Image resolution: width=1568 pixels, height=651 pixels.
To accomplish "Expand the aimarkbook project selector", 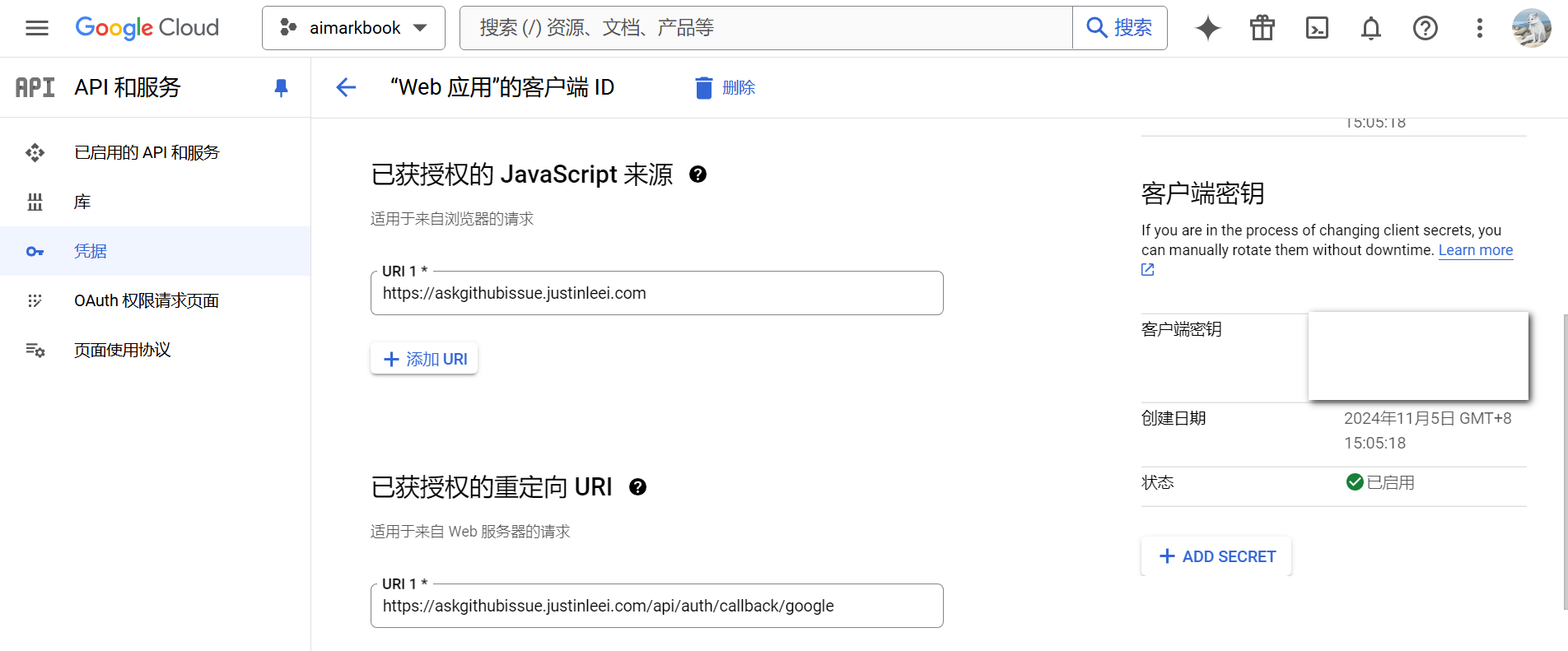I will pos(353,28).
